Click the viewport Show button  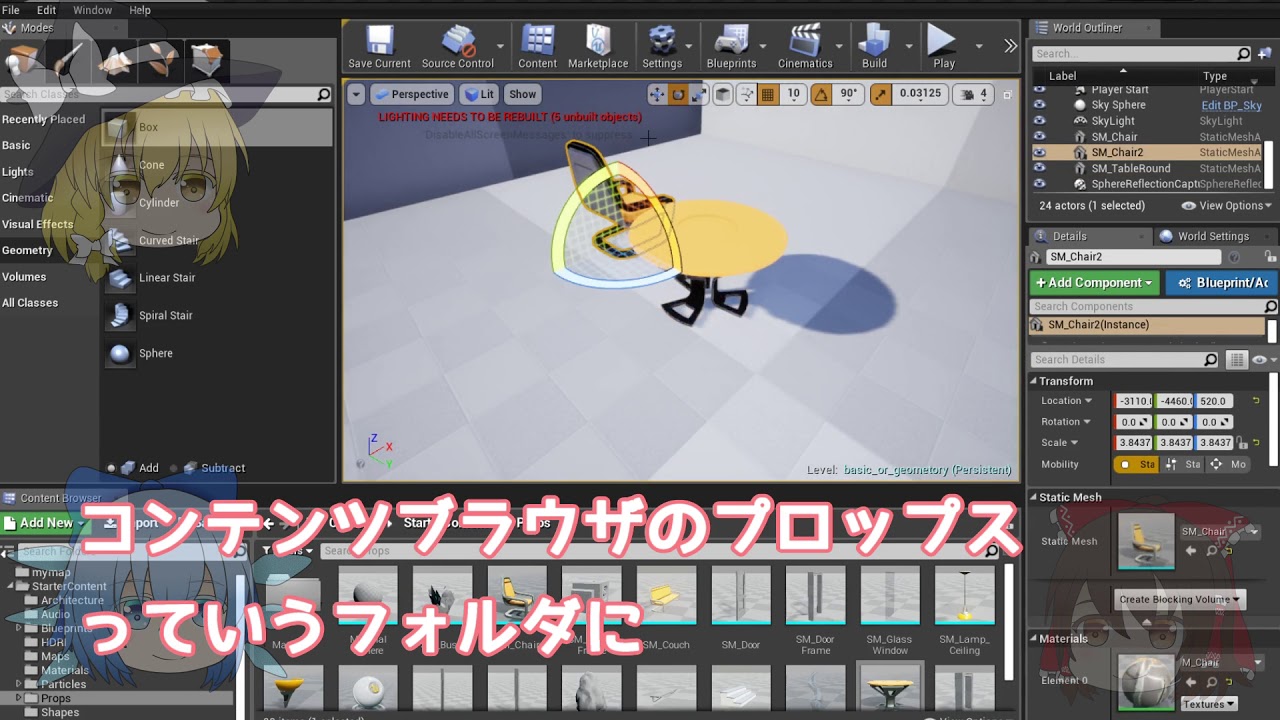523,94
